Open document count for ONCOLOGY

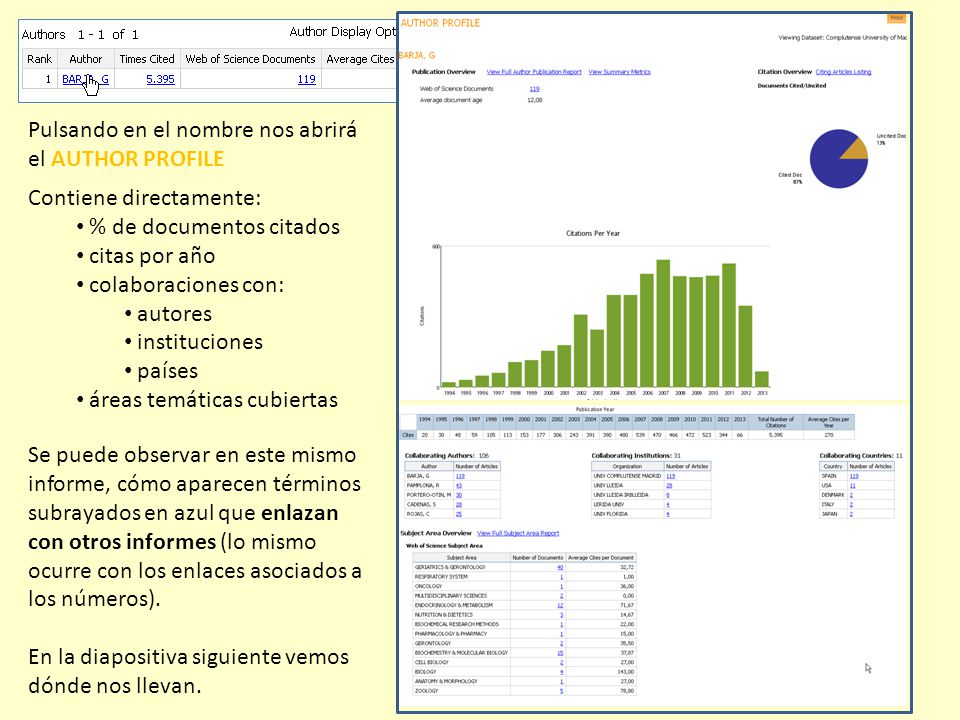(561, 587)
